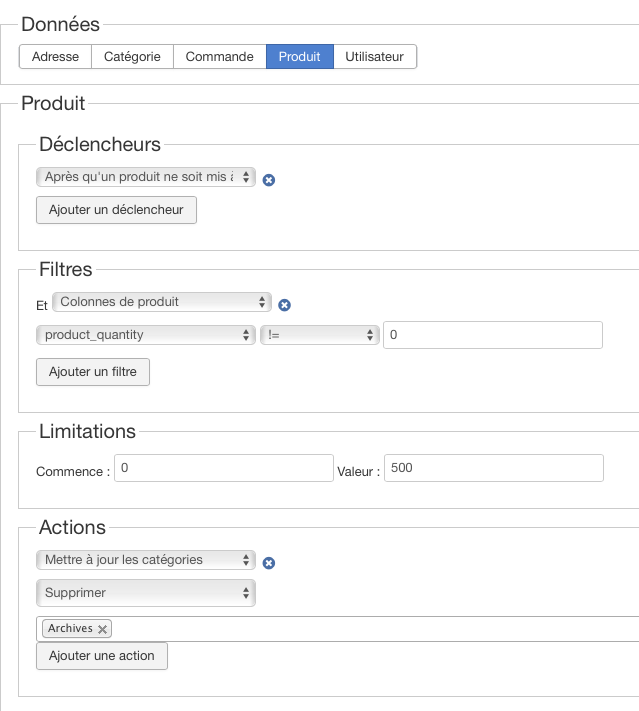
Task: Remove the Archives tag
Action: point(102,629)
